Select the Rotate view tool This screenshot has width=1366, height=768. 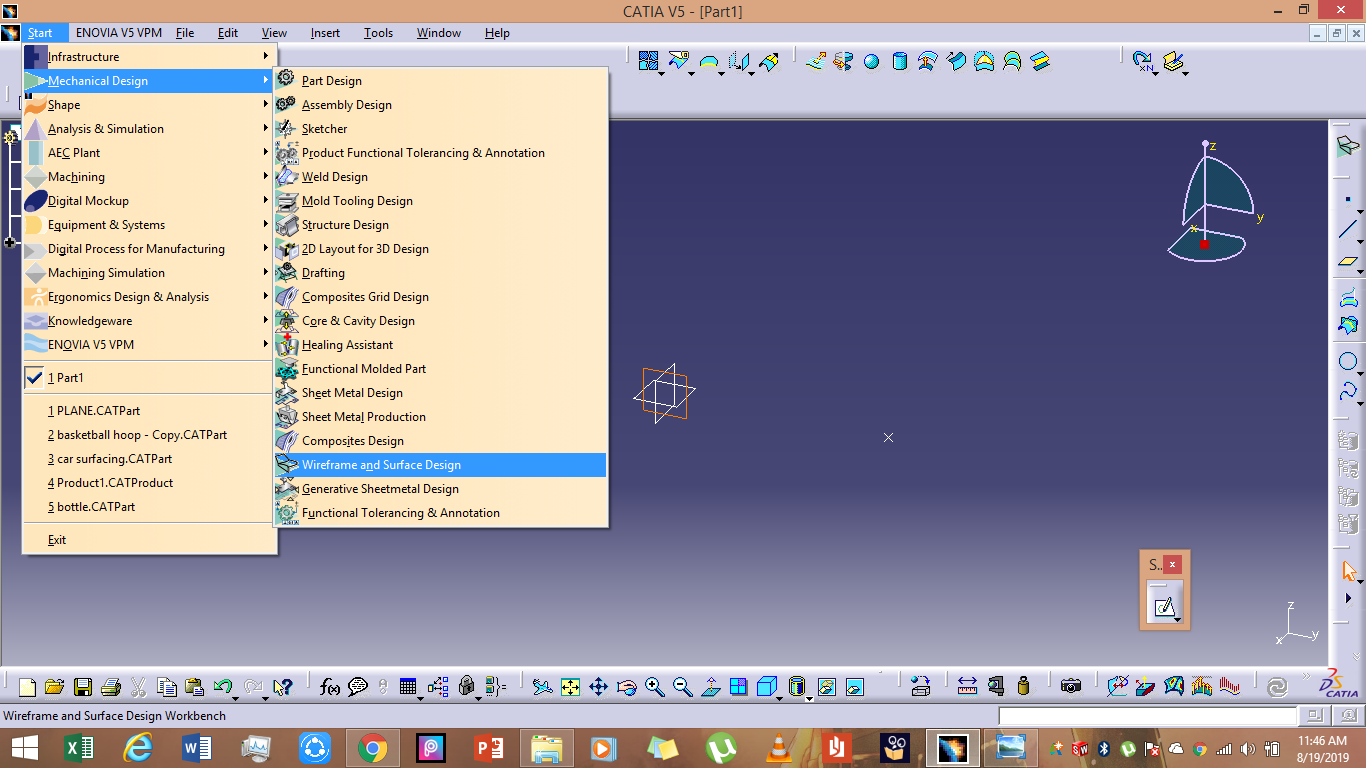[x=627, y=687]
